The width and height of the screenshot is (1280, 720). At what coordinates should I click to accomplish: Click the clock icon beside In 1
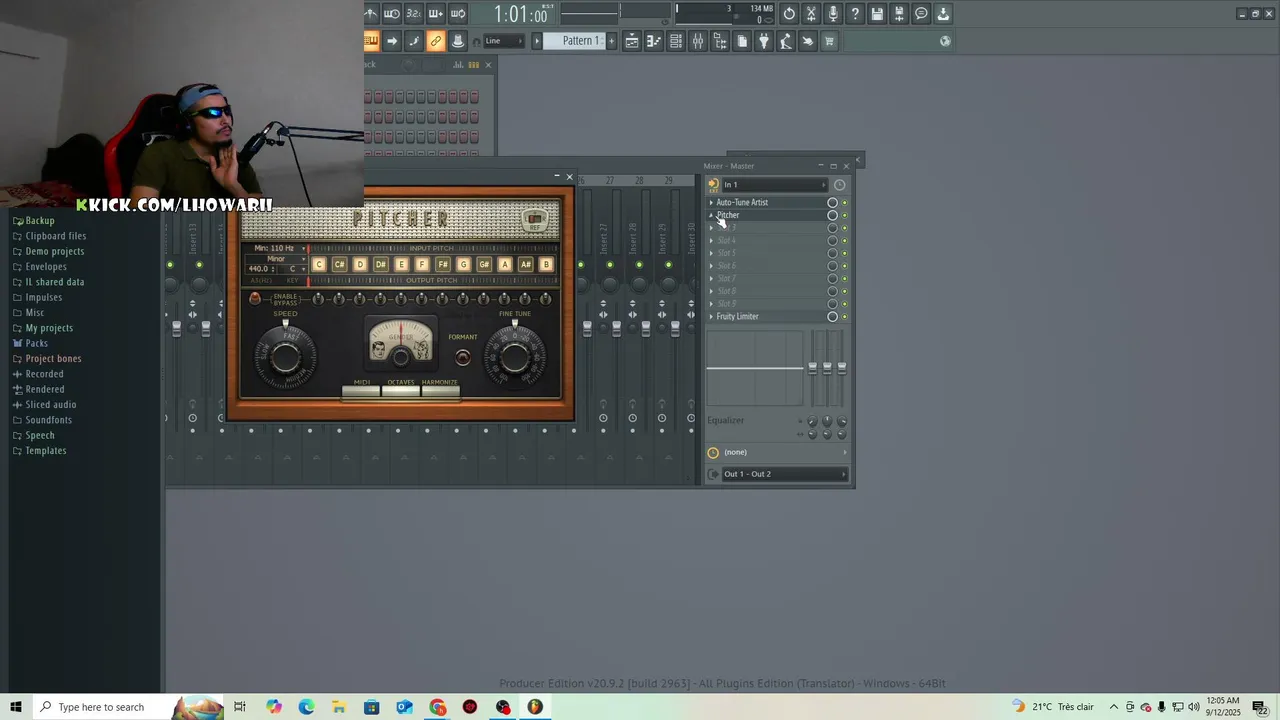click(839, 185)
